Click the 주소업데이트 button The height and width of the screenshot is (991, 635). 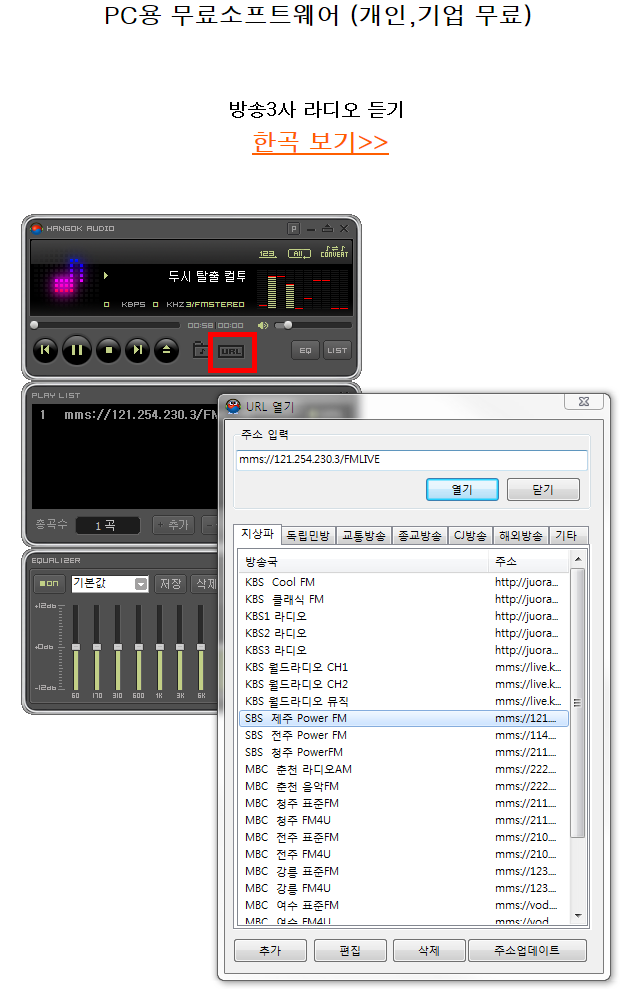point(527,951)
